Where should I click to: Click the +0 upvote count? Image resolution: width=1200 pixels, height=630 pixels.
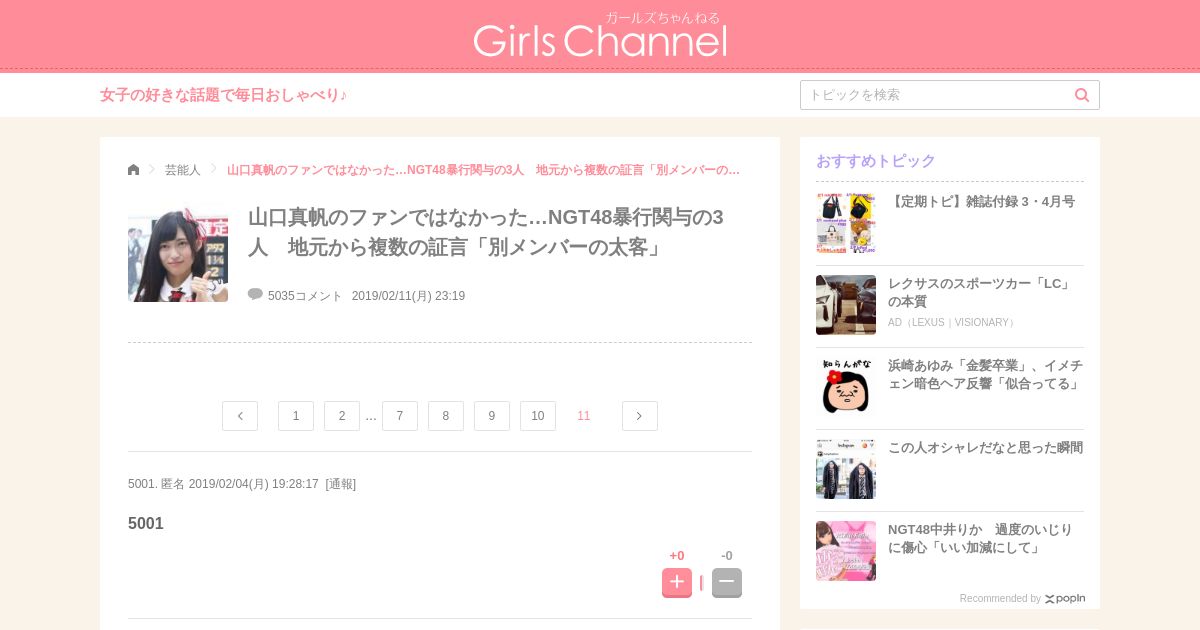[677, 556]
